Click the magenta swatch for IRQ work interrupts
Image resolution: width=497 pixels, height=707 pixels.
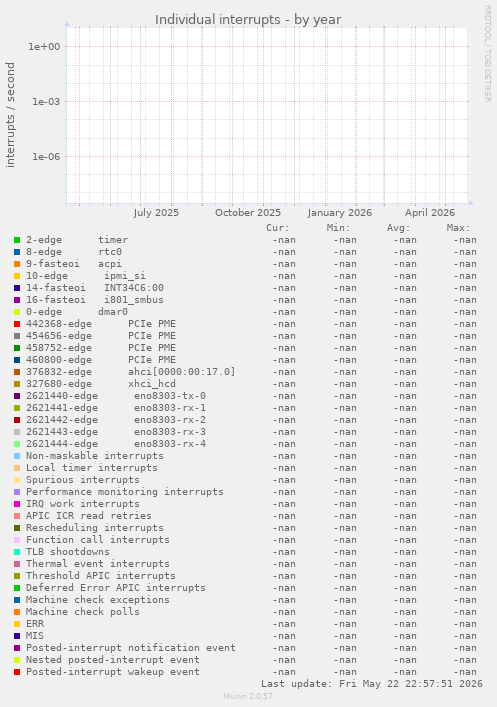tap(17, 504)
